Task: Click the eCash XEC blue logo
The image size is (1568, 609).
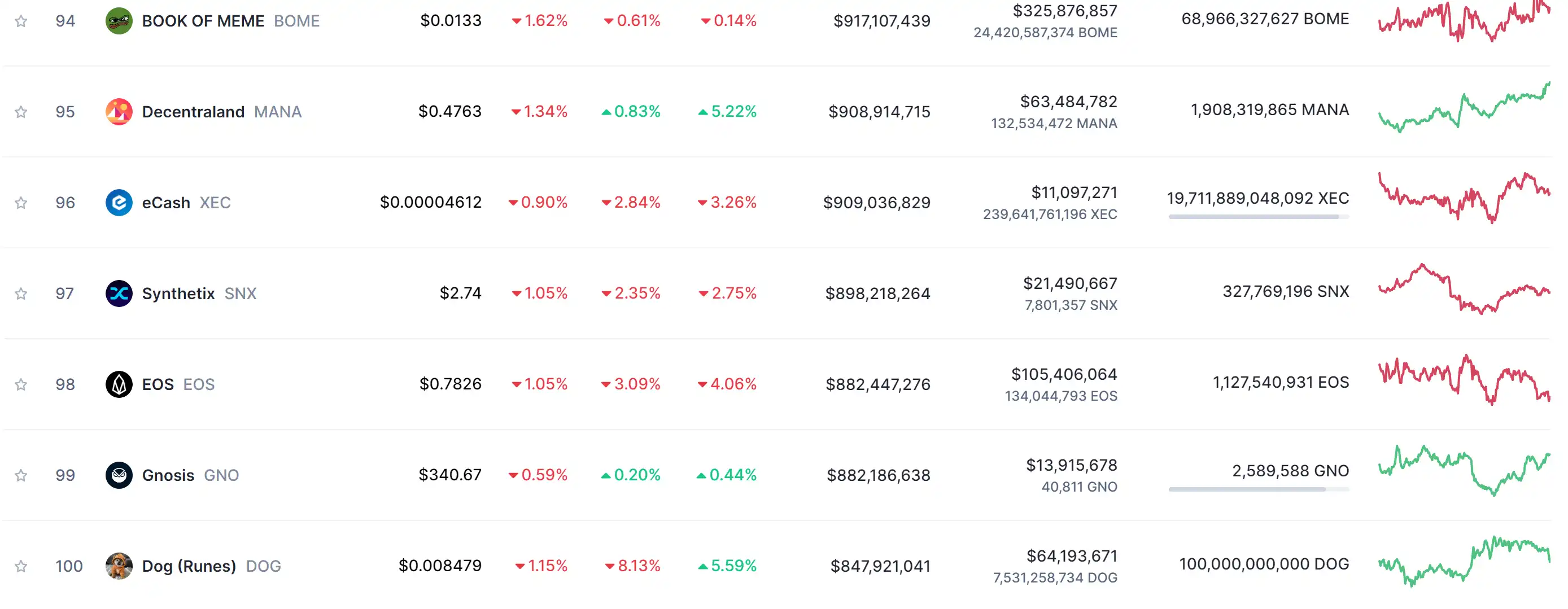Action: coord(119,203)
